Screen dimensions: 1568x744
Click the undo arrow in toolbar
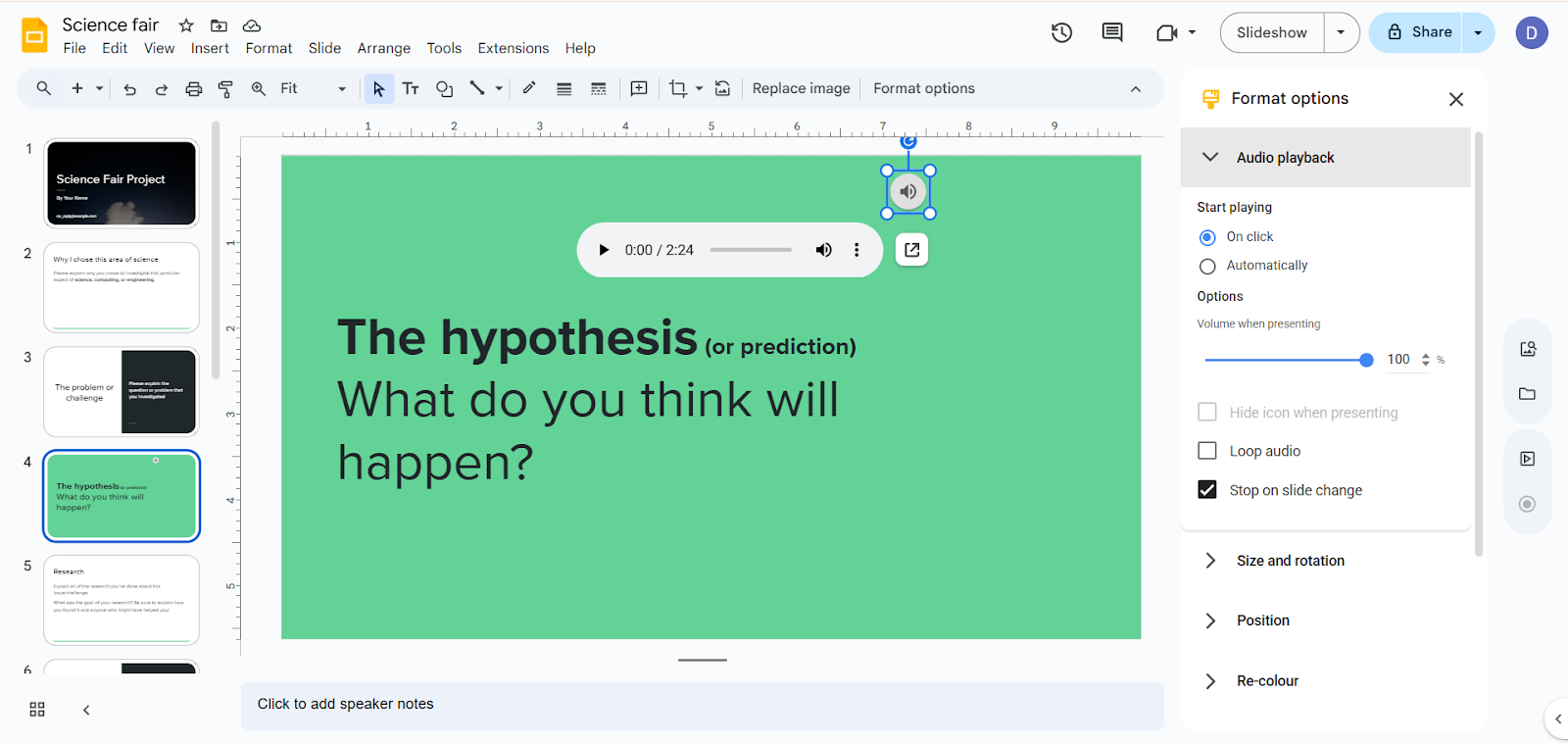click(129, 89)
